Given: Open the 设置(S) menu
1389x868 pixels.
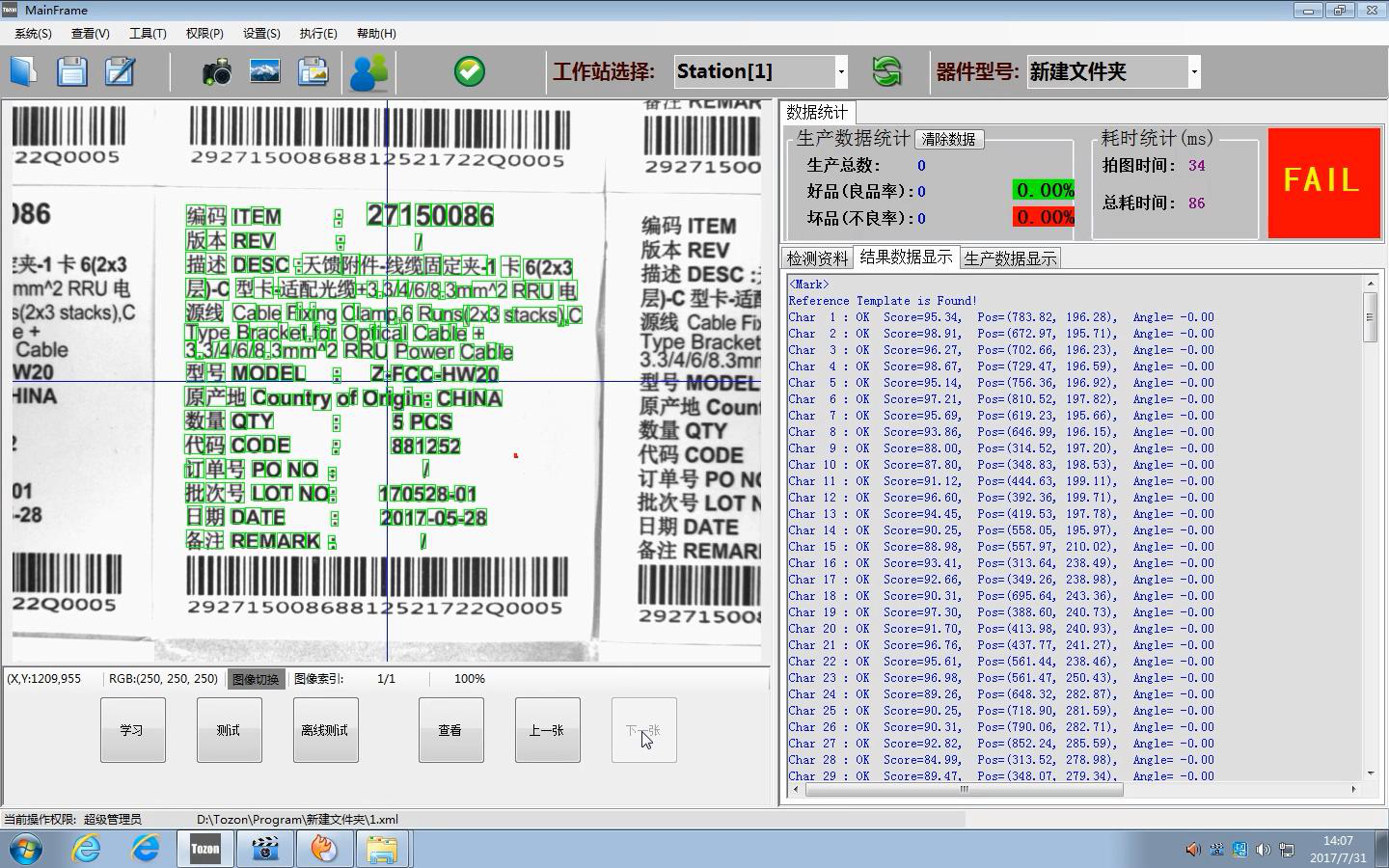Looking at the screenshot, I should [261, 33].
